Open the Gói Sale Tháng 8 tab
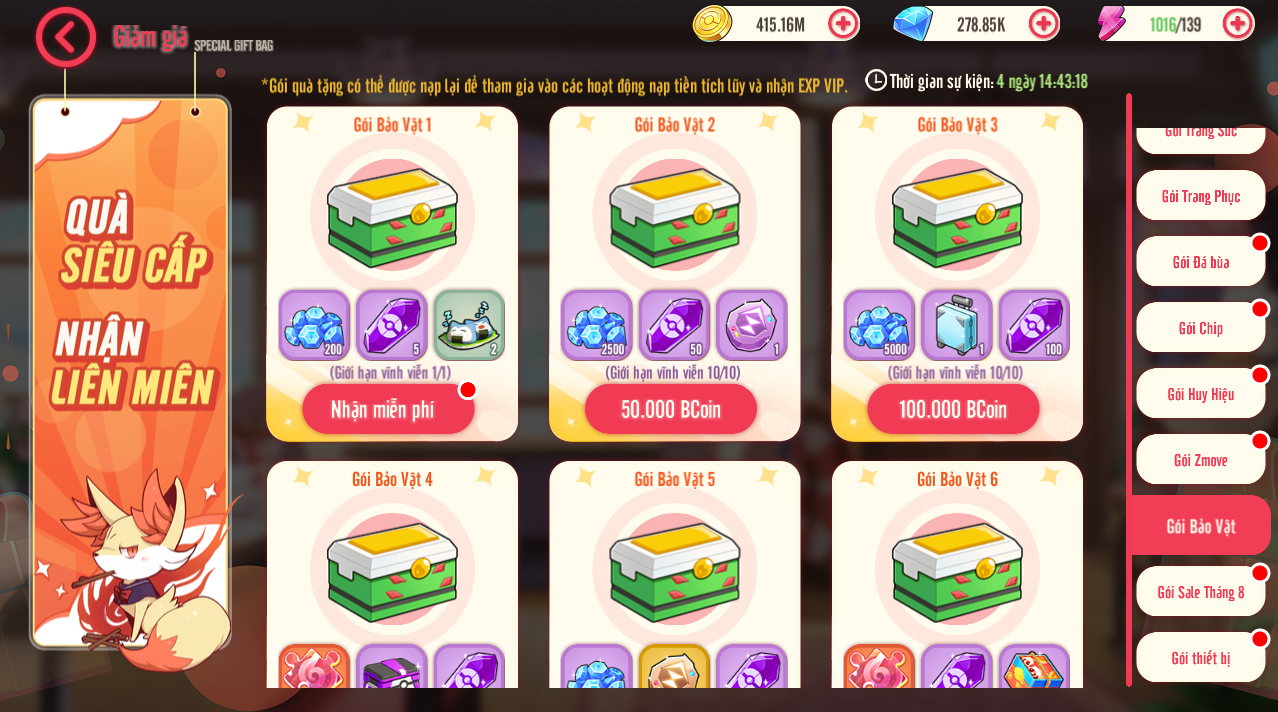Viewport: 1278px width, 712px height. coord(1201,592)
